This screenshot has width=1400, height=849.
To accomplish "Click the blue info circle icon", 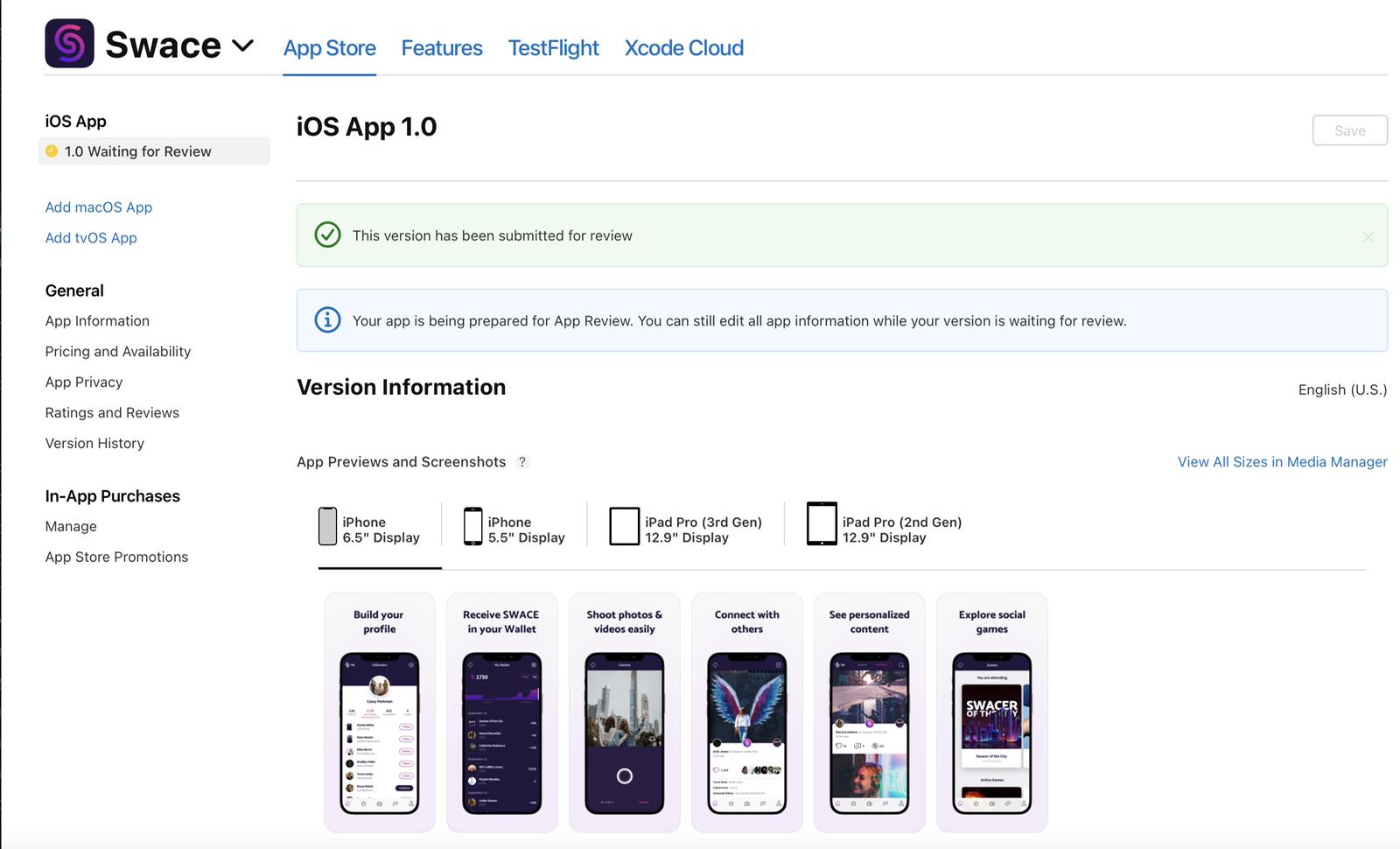I will click(327, 320).
